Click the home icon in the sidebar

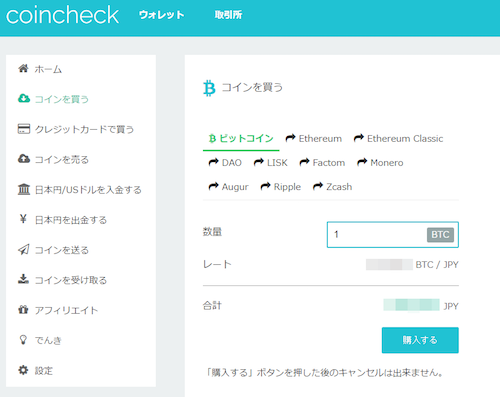pos(23,69)
